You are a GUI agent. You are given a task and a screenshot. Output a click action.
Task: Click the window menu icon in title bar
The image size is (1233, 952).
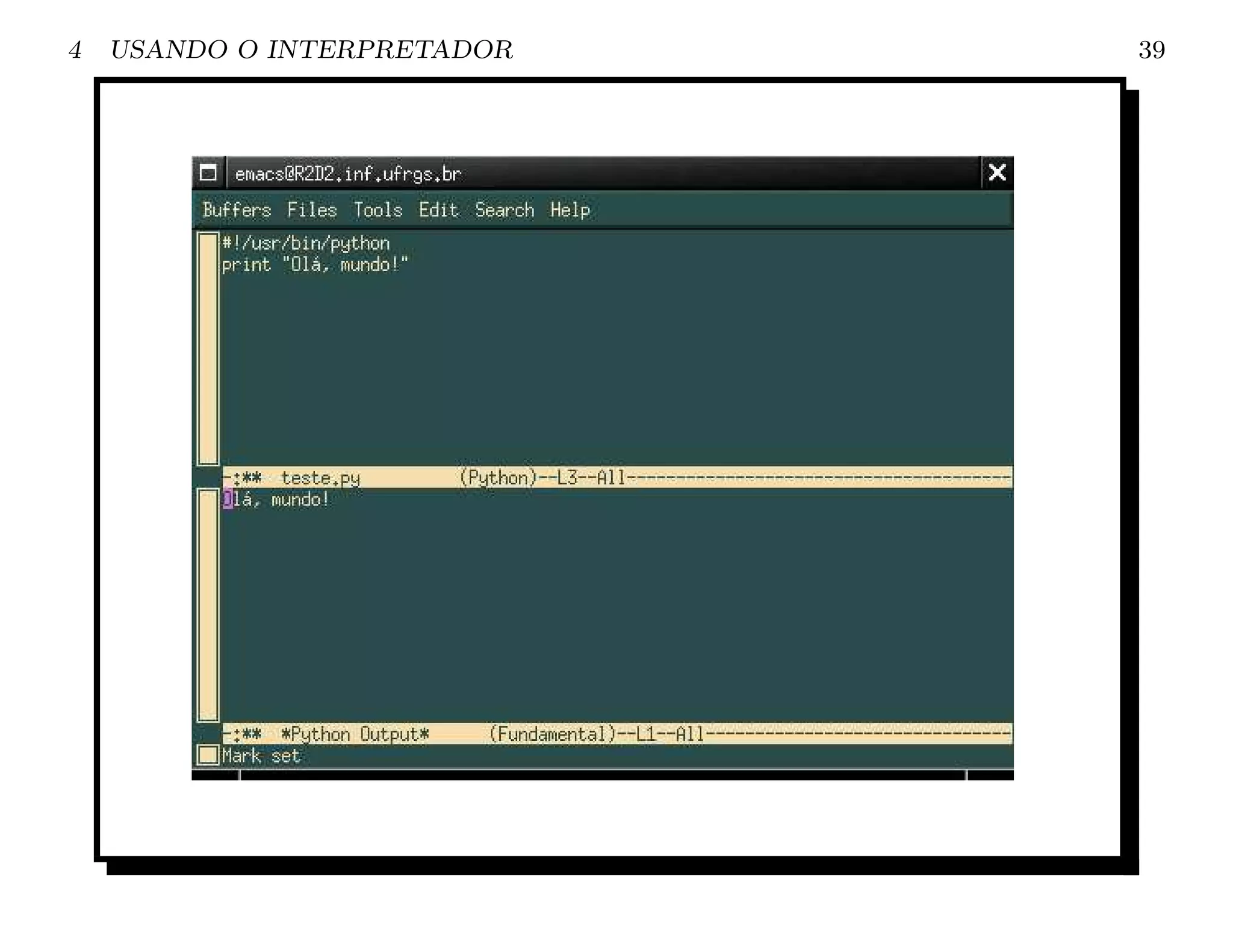(208, 173)
